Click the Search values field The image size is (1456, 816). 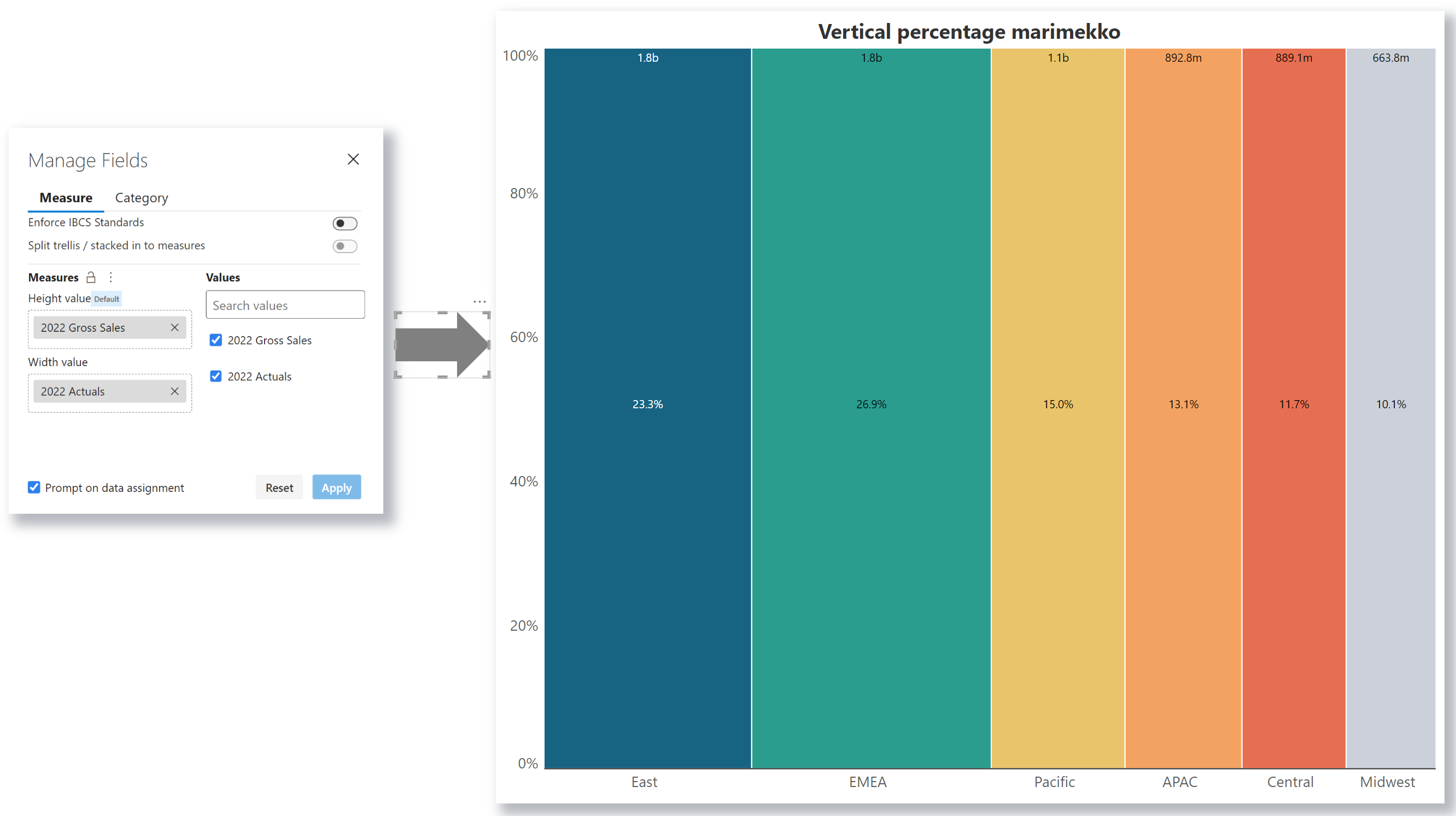point(285,304)
